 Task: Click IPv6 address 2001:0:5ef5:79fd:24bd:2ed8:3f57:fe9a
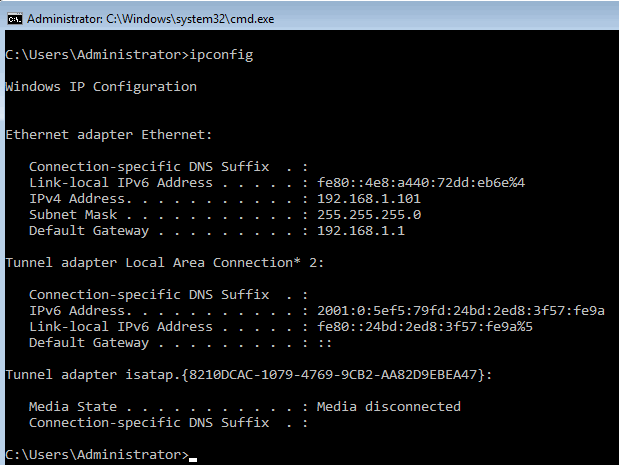click(461, 311)
